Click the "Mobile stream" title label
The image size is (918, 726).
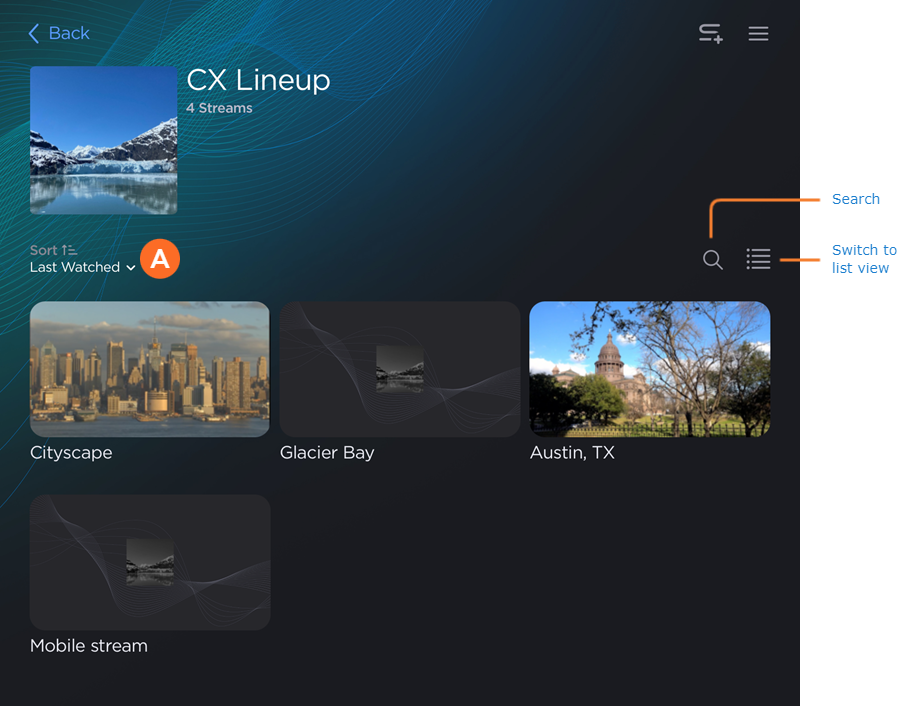coord(89,646)
